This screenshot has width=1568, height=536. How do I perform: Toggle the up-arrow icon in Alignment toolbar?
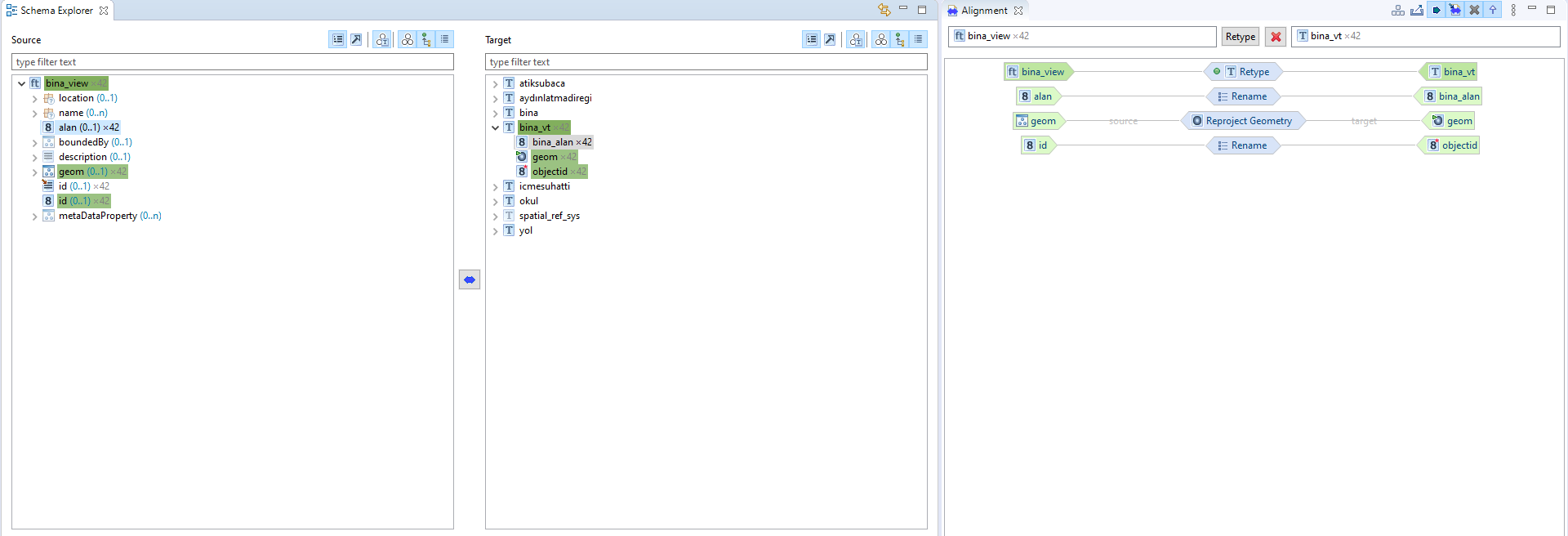[x=1493, y=11]
